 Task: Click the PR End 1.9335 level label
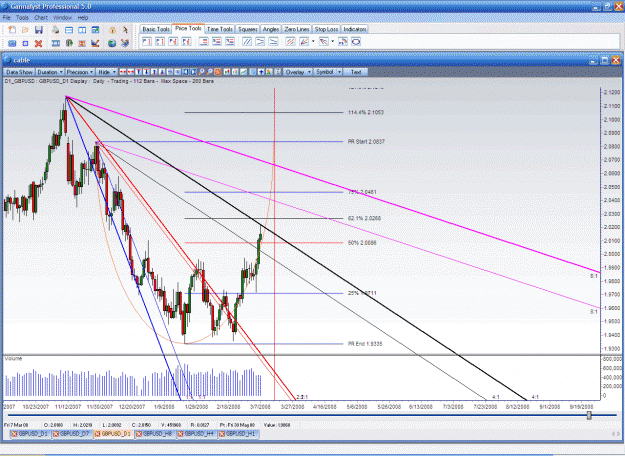365,344
